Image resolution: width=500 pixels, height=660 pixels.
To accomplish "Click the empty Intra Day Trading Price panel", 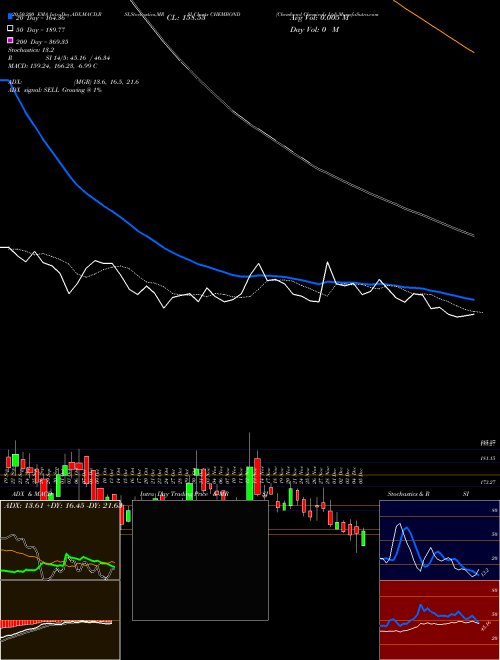I will [200, 560].
